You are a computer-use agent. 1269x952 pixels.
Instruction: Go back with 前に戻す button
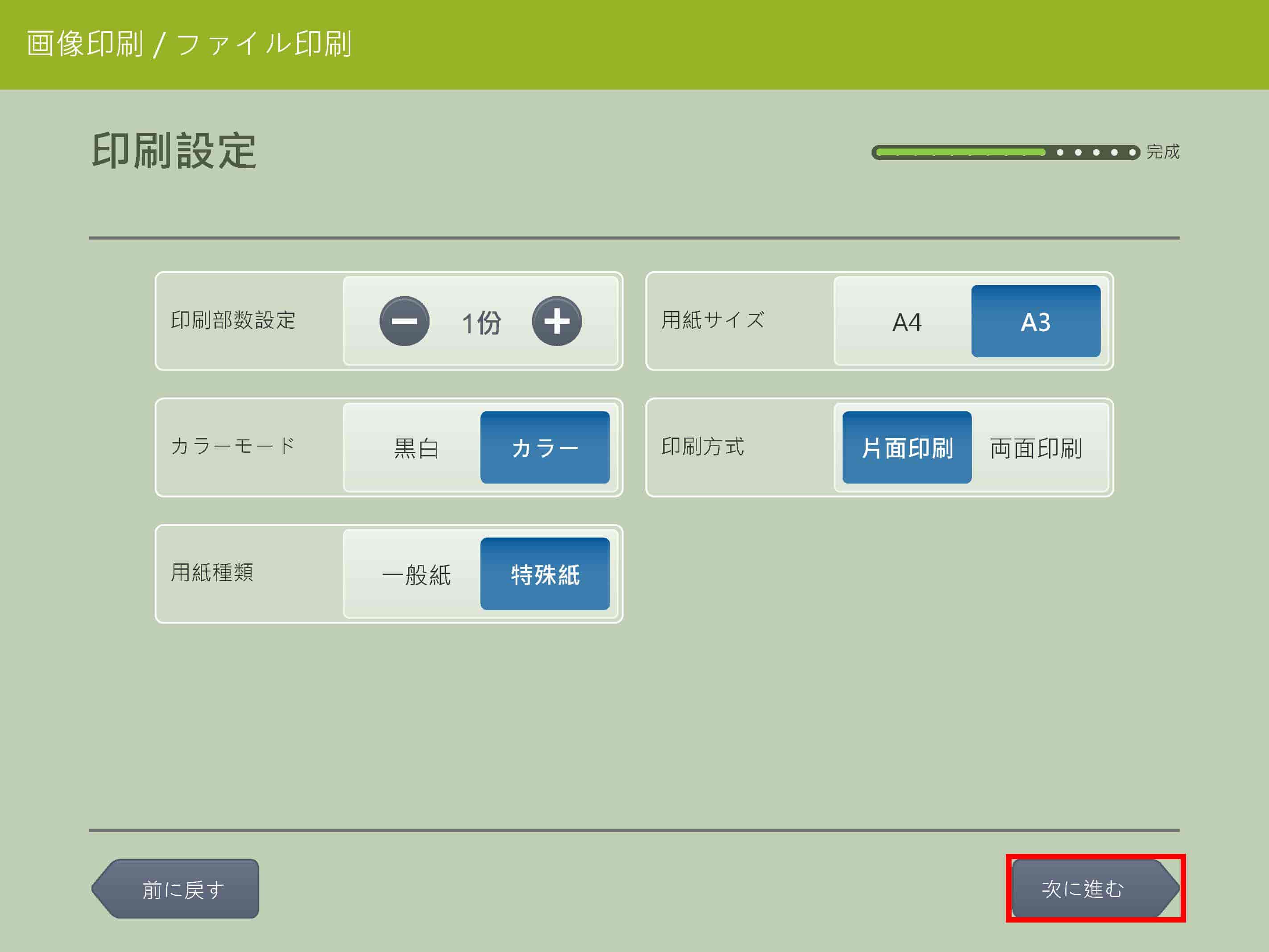coord(176,889)
